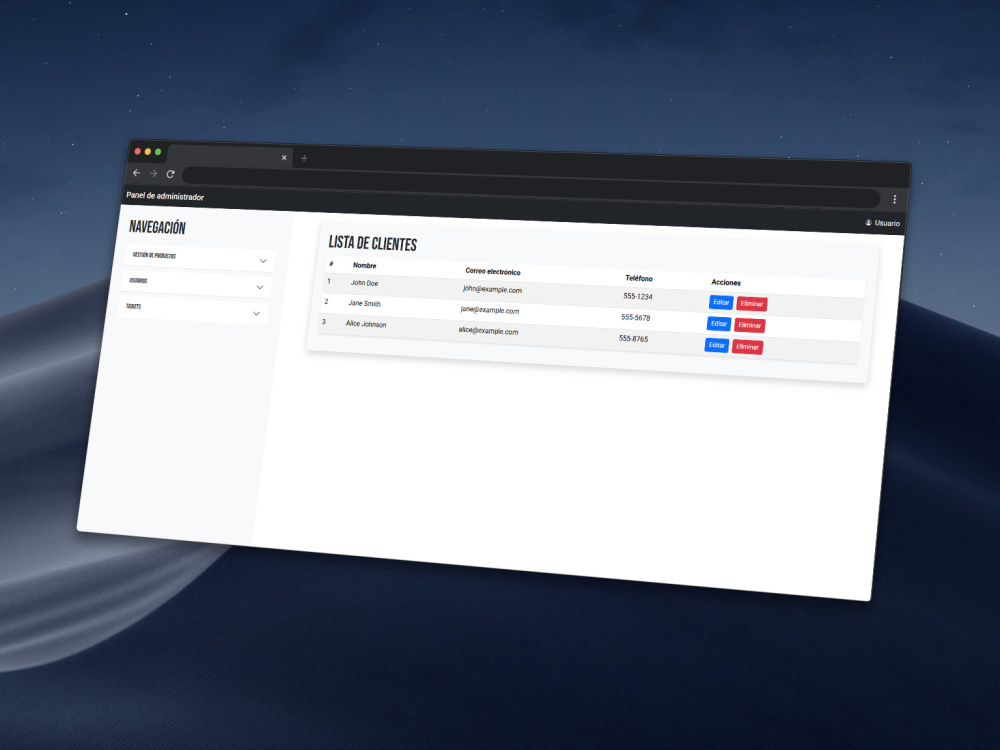Image resolution: width=1000 pixels, height=750 pixels.
Task: Open a new browser tab with plus icon
Action: pos(304,158)
